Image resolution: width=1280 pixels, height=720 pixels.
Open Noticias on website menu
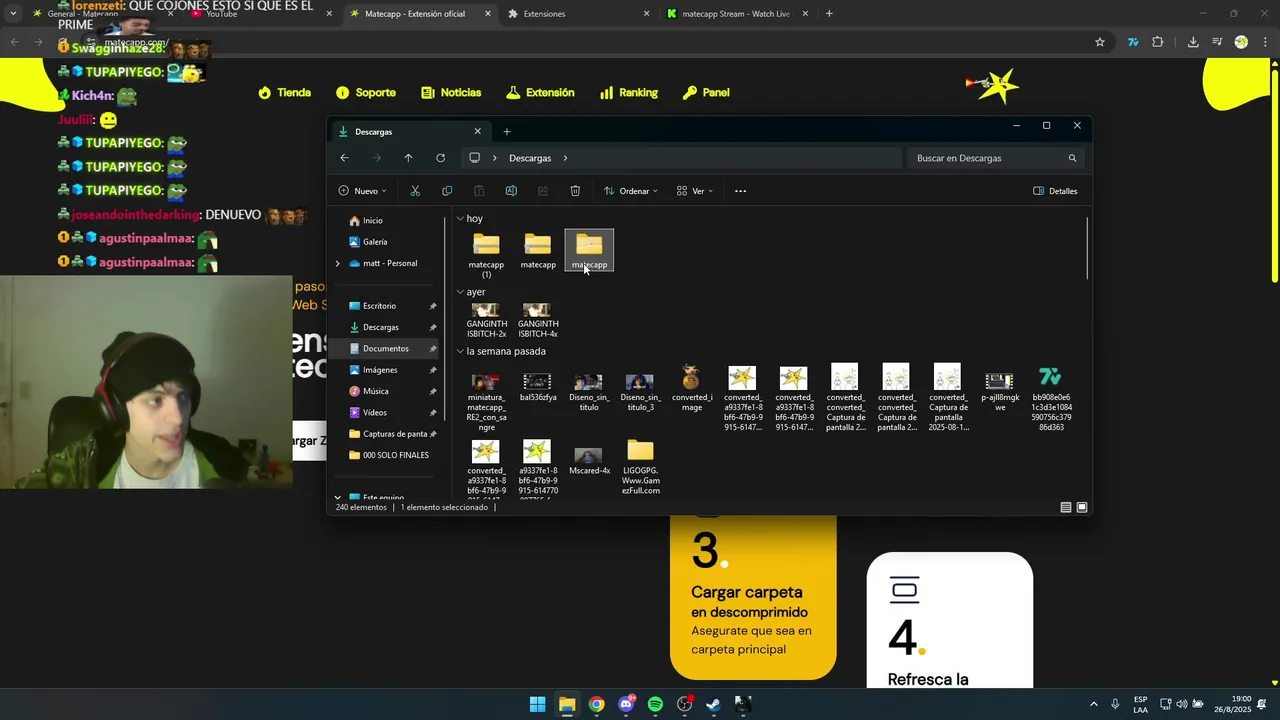point(451,93)
